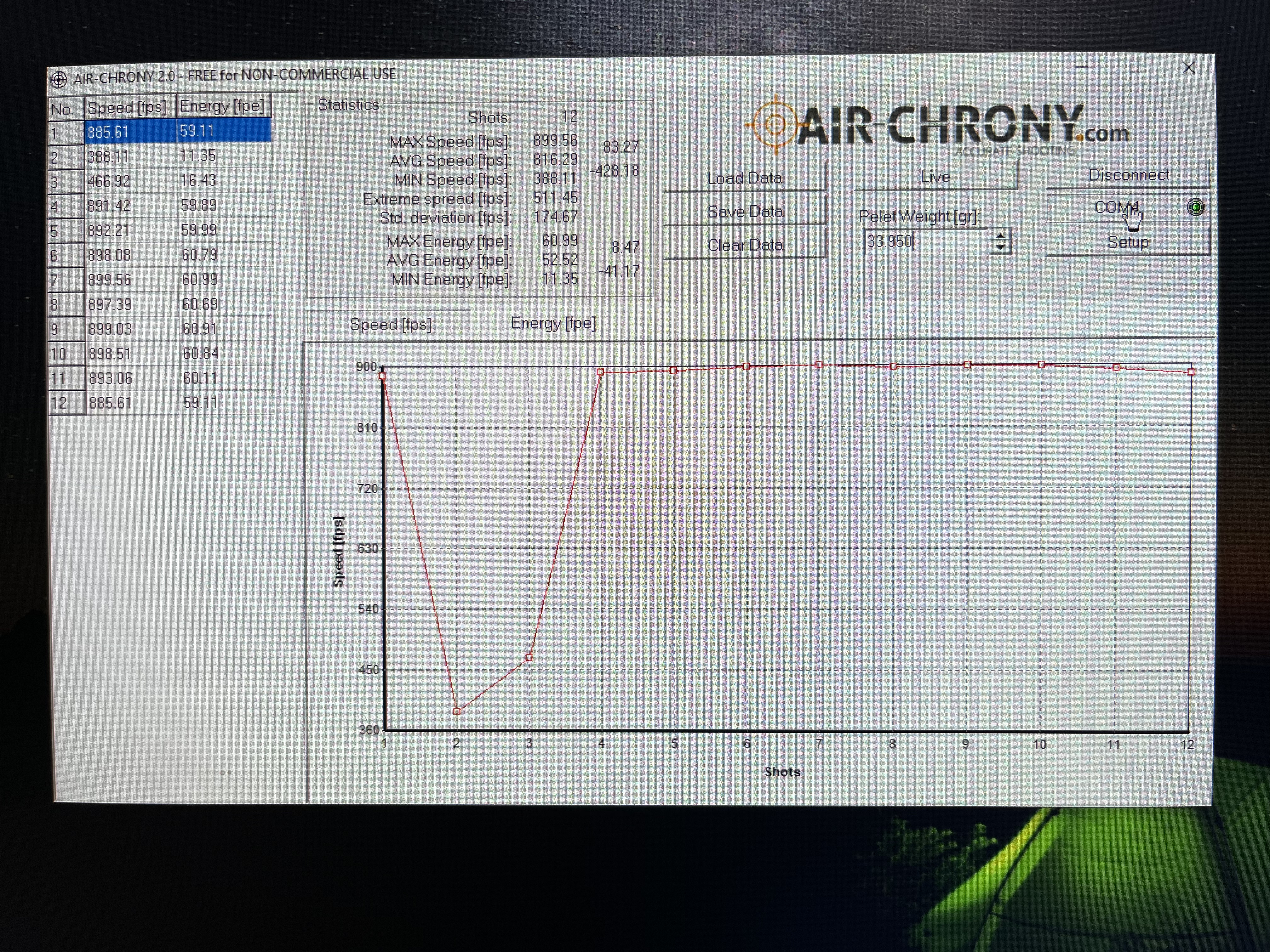Select energy cell 60.69

[226, 303]
